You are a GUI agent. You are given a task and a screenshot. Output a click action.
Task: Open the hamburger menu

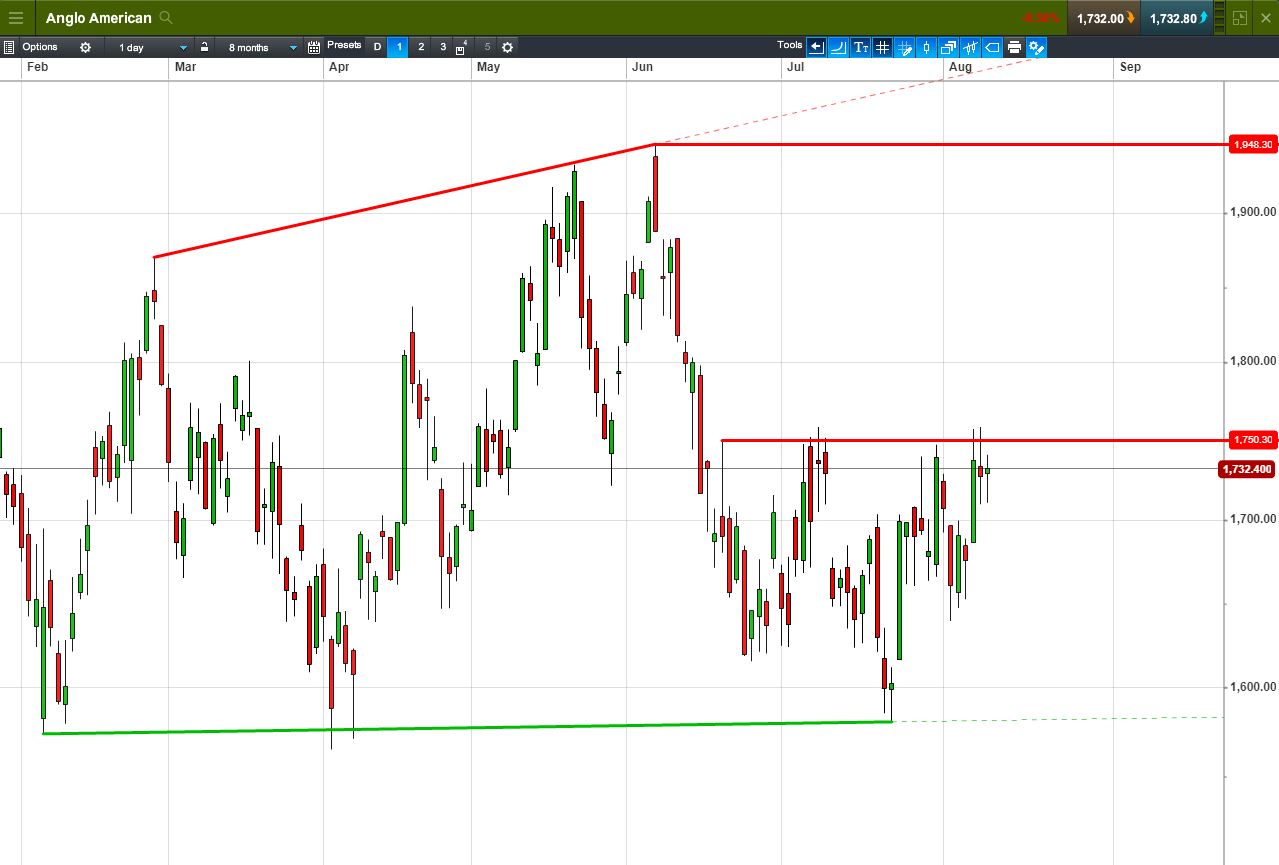coord(15,18)
